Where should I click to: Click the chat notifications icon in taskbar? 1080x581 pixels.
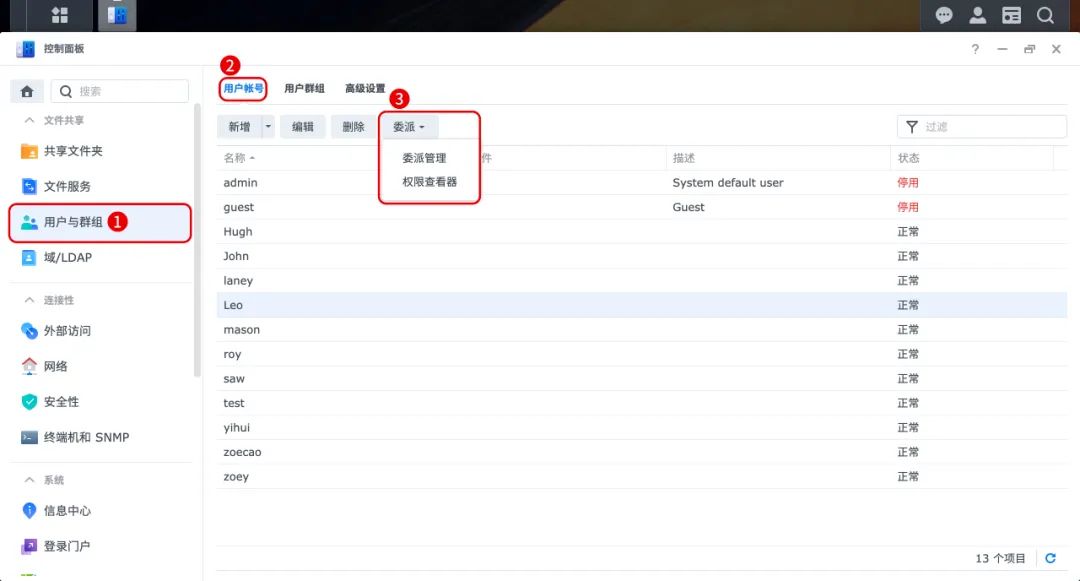pyautogui.click(x=943, y=15)
